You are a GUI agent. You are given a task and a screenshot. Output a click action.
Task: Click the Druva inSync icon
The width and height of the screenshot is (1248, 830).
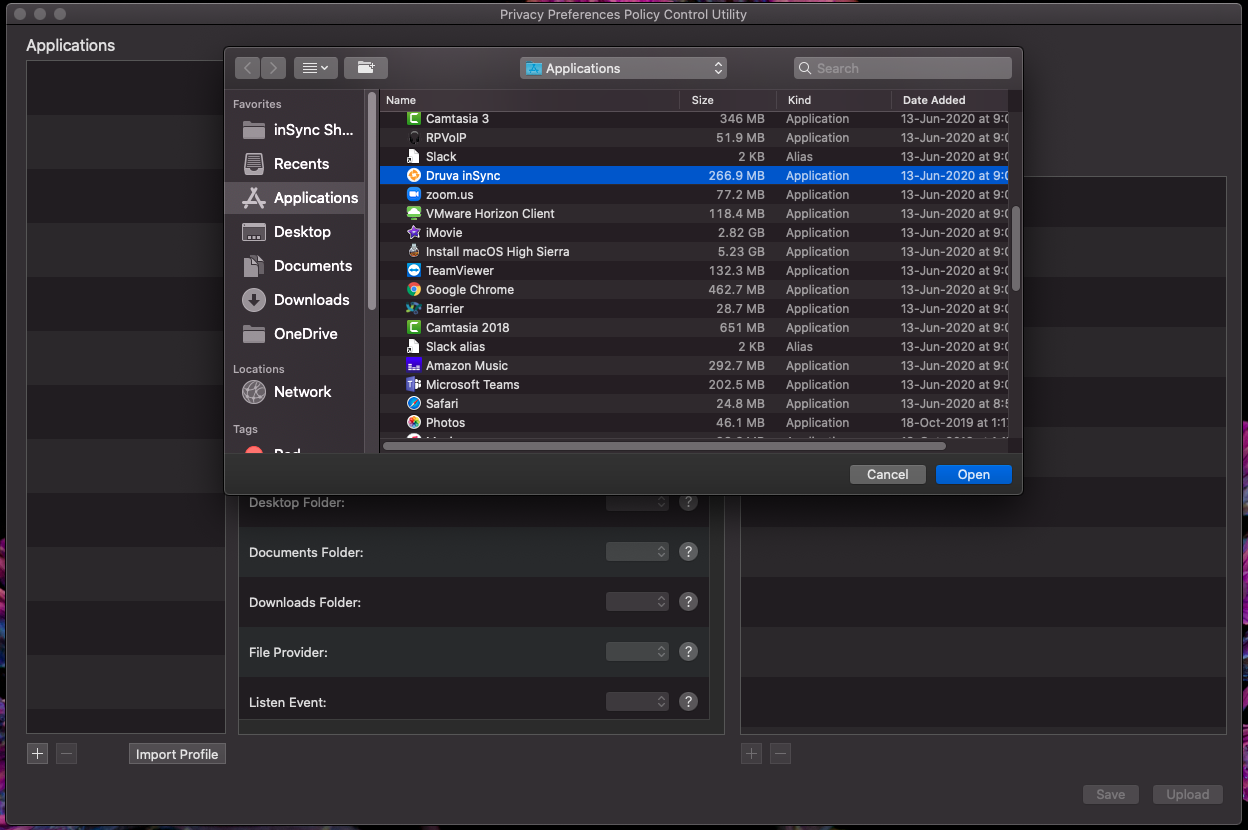414,176
